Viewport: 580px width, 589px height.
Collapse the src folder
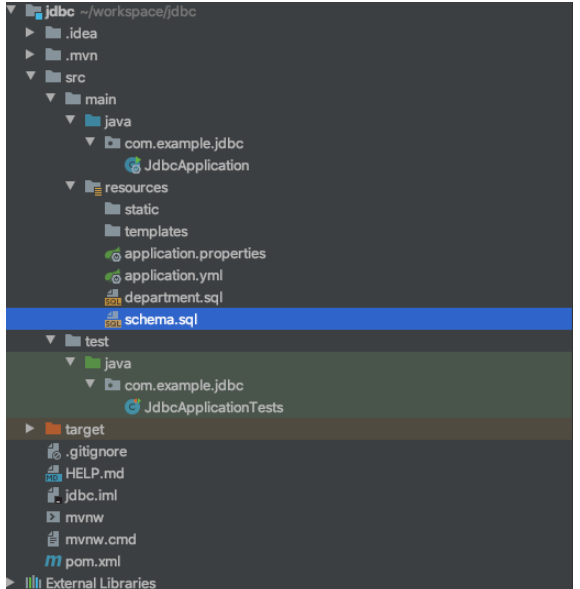[31, 76]
